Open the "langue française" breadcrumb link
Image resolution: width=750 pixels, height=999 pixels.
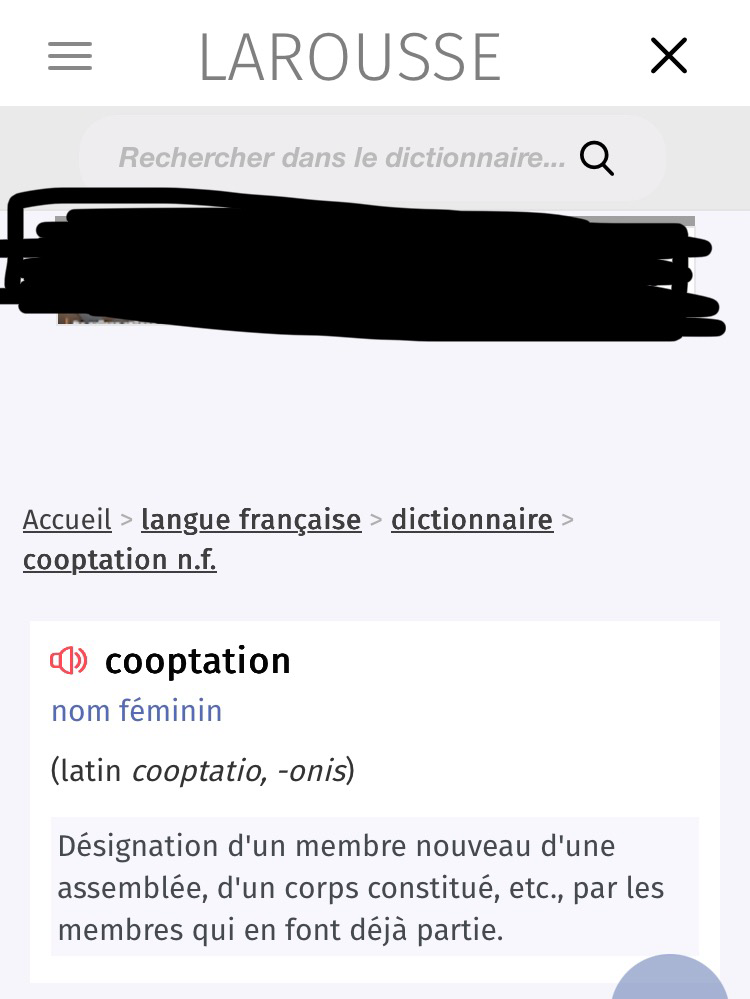[251, 520]
